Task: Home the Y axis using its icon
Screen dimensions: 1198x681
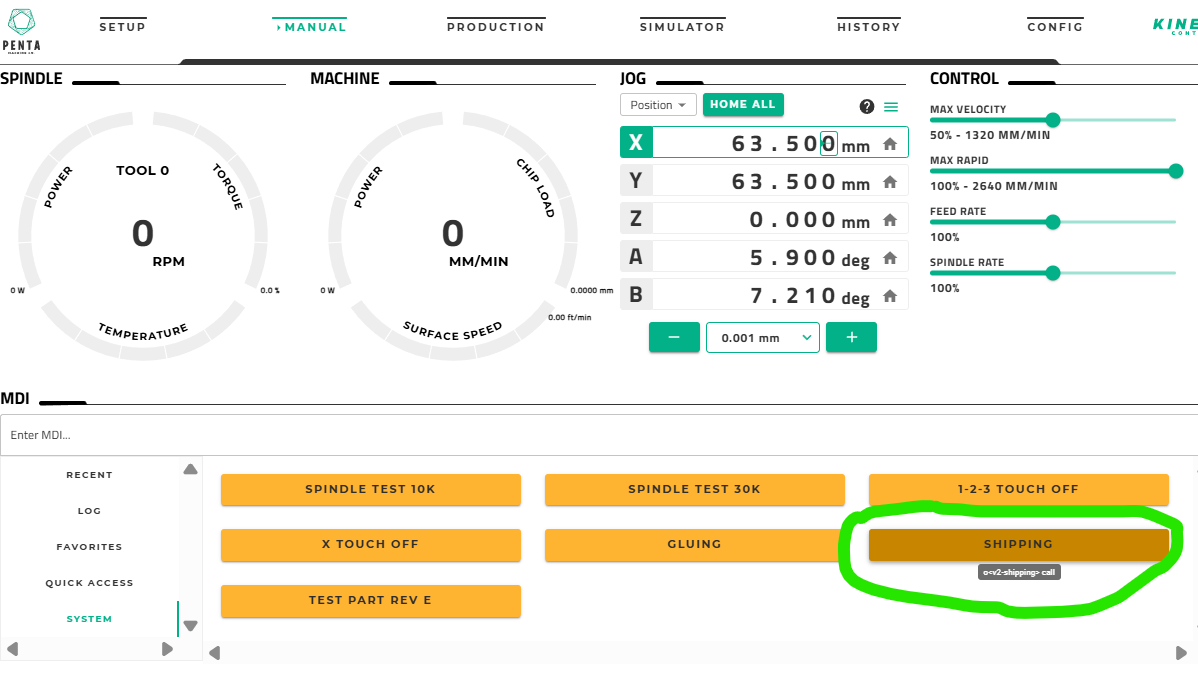Action: (889, 183)
